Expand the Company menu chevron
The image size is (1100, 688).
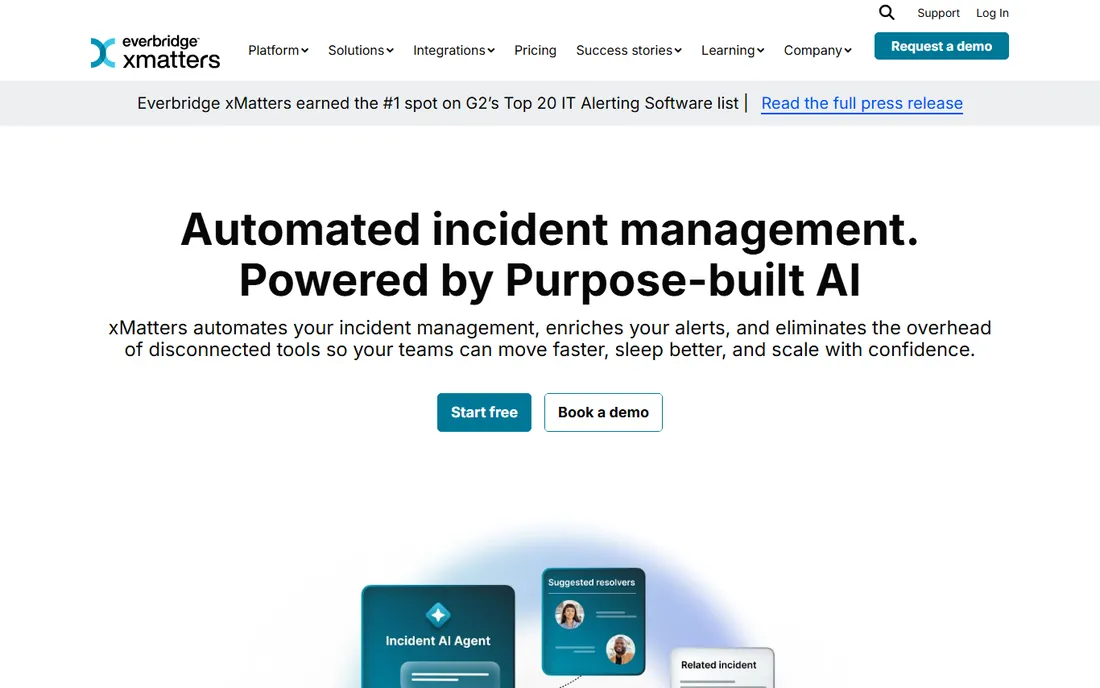(847, 50)
